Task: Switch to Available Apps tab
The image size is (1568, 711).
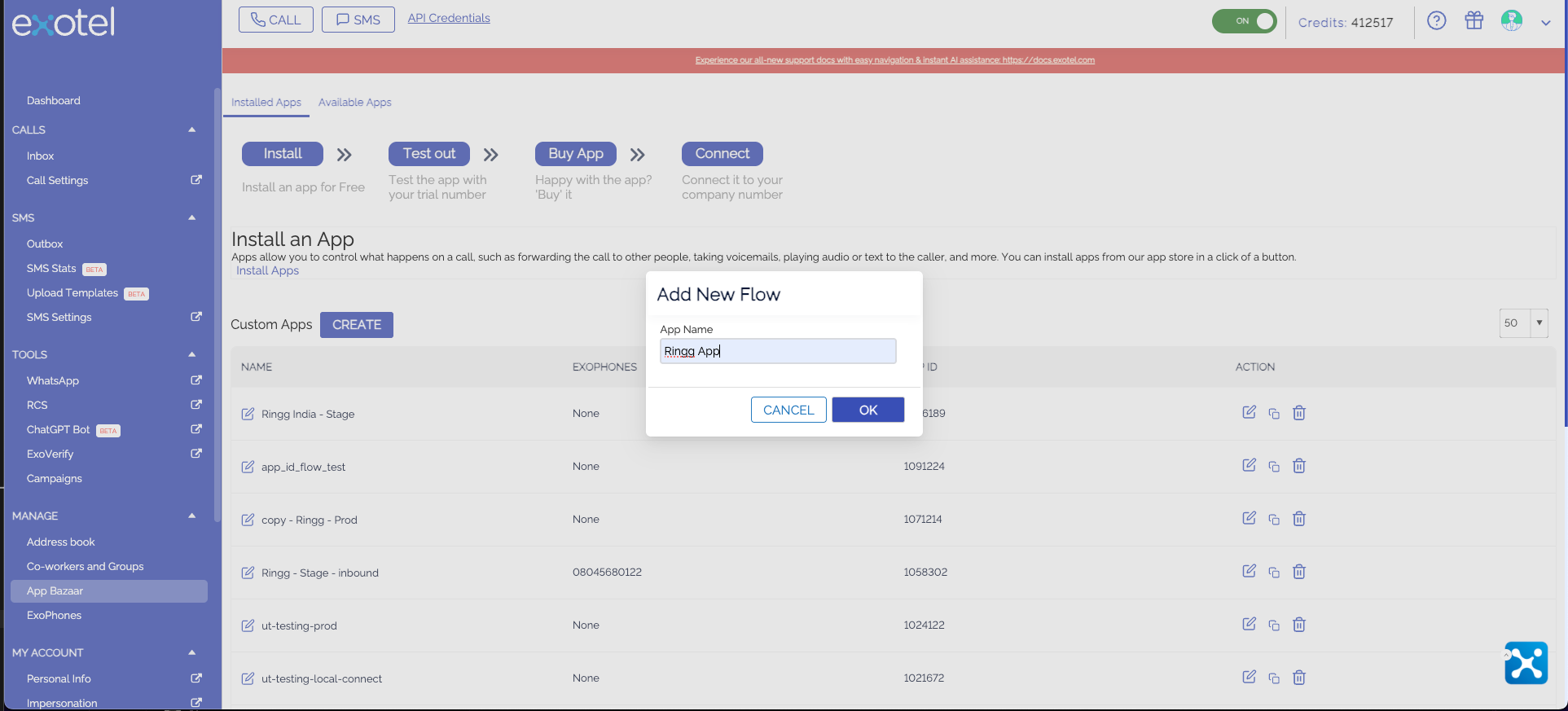Action: tap(355, 103)
